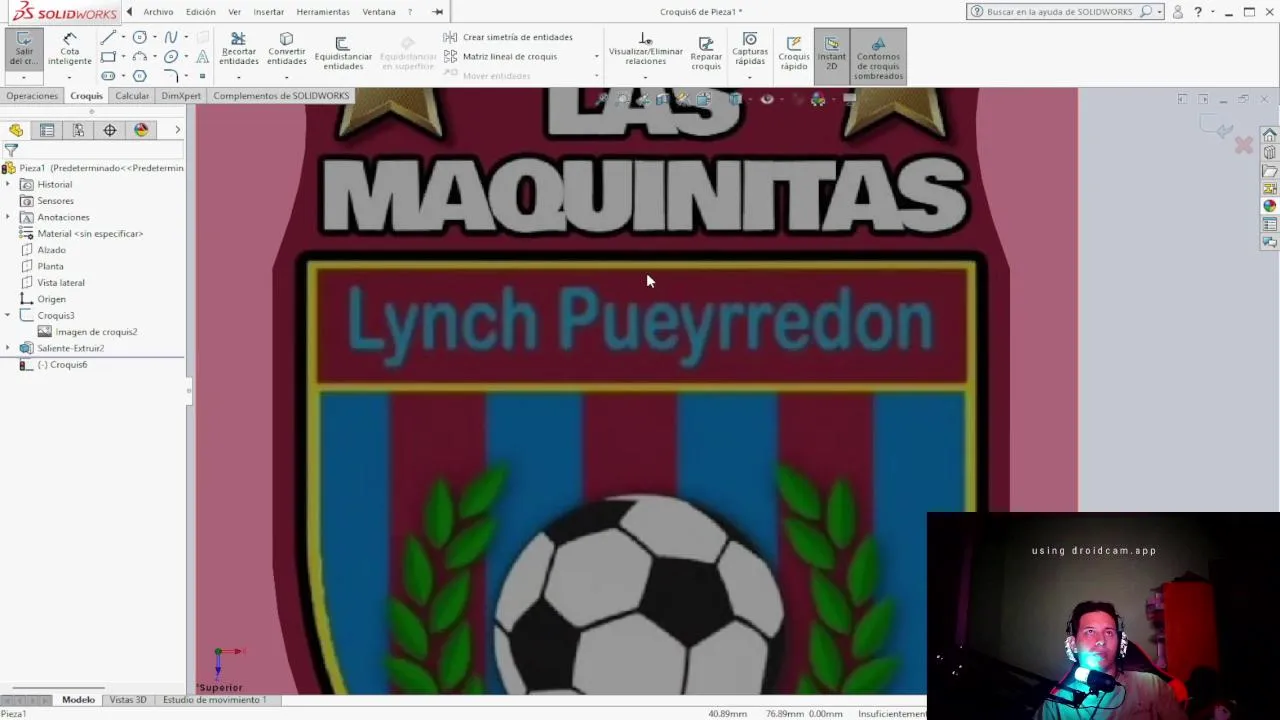Click Convertir entidades tool
This screenshot has width=1280, height=720.
tap(286, 49)
